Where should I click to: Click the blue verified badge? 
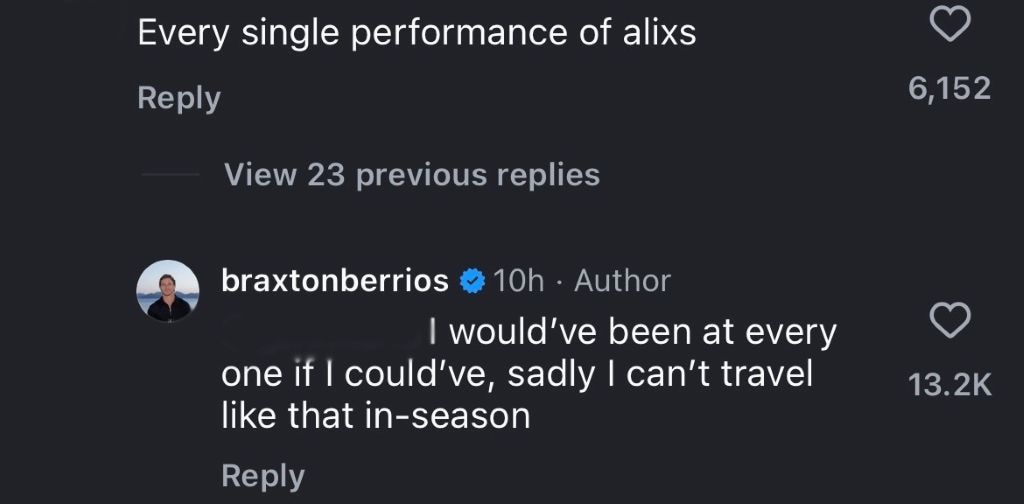tap(470, 281)
